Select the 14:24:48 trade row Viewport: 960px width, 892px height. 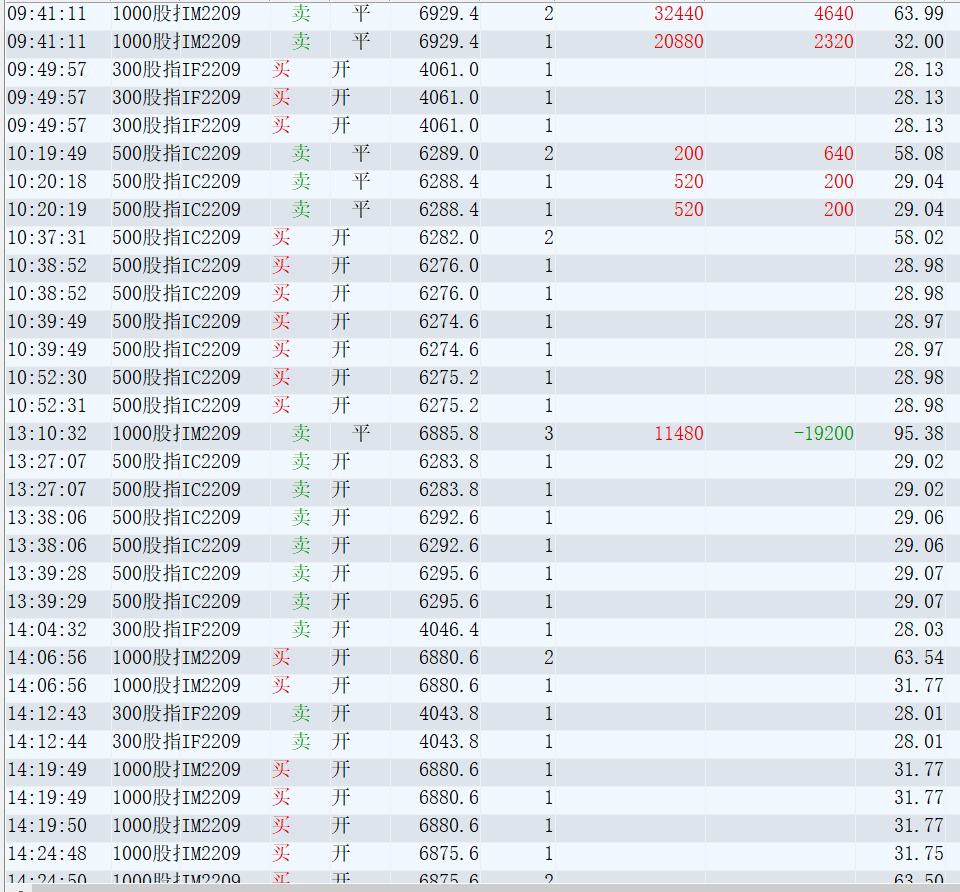click(480, 853)
